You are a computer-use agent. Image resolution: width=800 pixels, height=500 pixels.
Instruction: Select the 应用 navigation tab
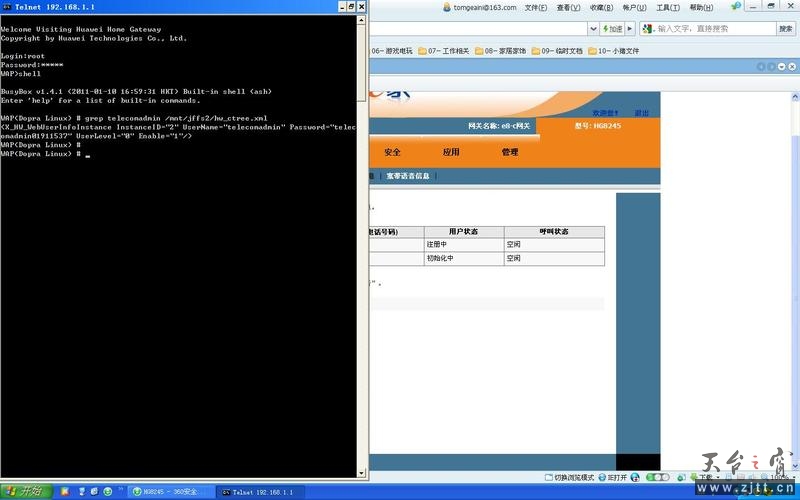tap(451, 152)
